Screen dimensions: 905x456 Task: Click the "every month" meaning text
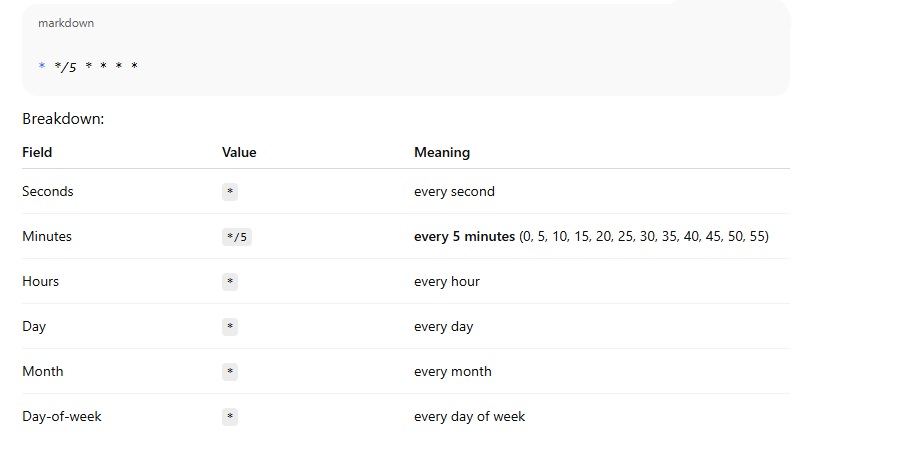[452, 371]
